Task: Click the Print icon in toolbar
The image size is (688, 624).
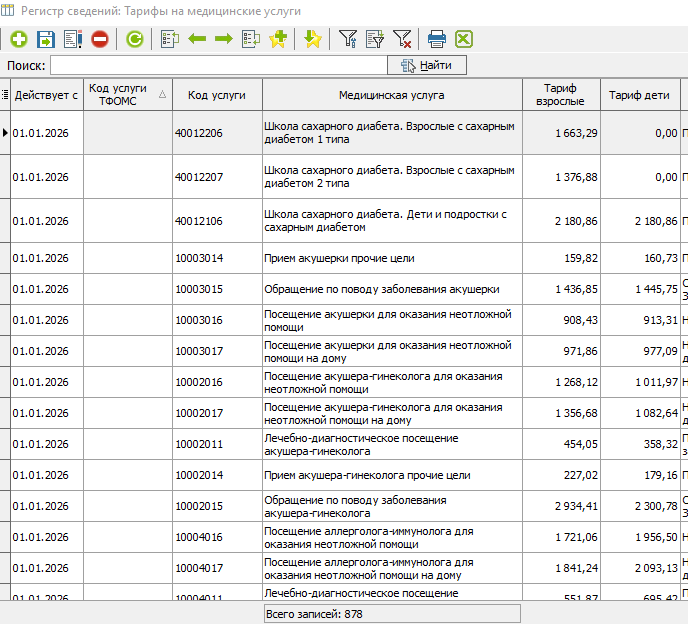Action: coord(437,39)
